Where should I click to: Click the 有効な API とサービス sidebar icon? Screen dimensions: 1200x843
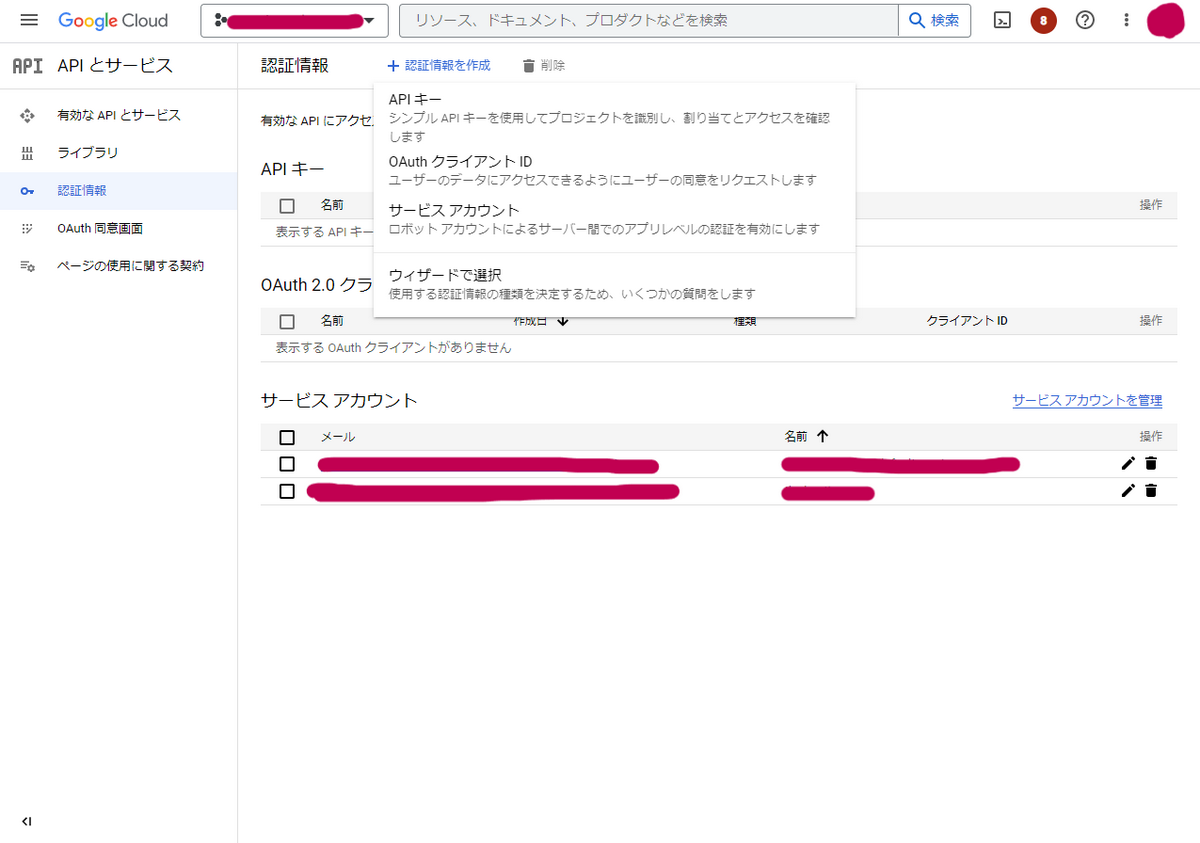pos(27,115)
